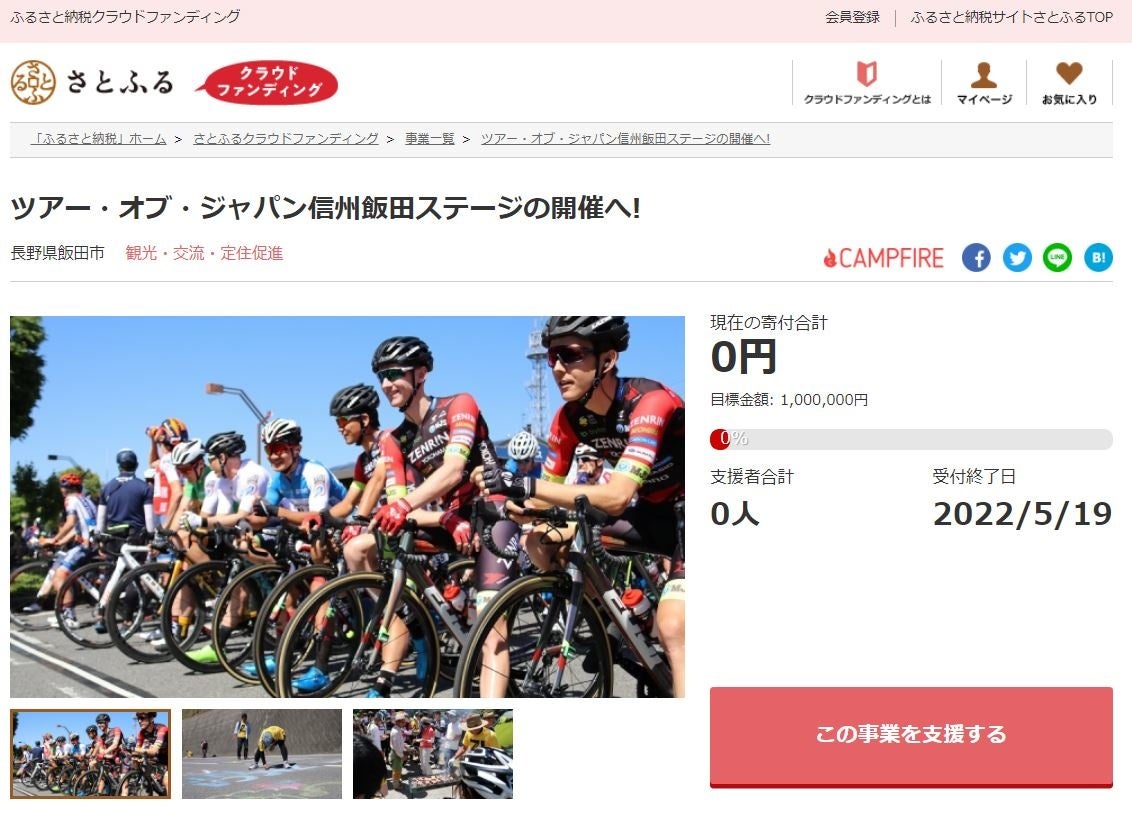The image size is (1132, 815).
Task: Open the クラウドファンディングとは shield icon
Action: [866, 74]
